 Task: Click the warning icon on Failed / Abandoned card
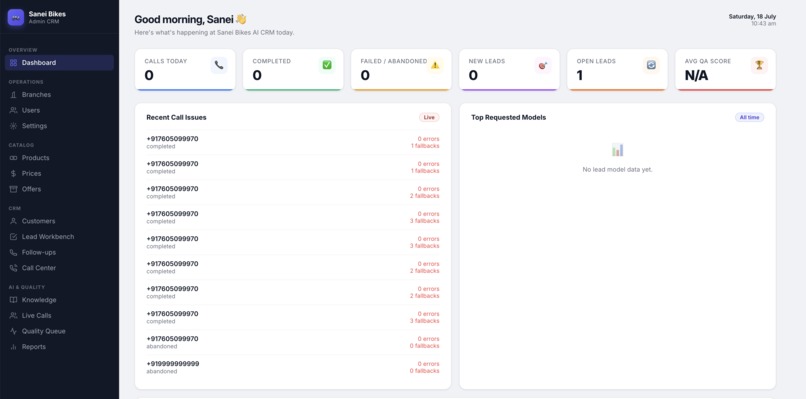(435, 65)
